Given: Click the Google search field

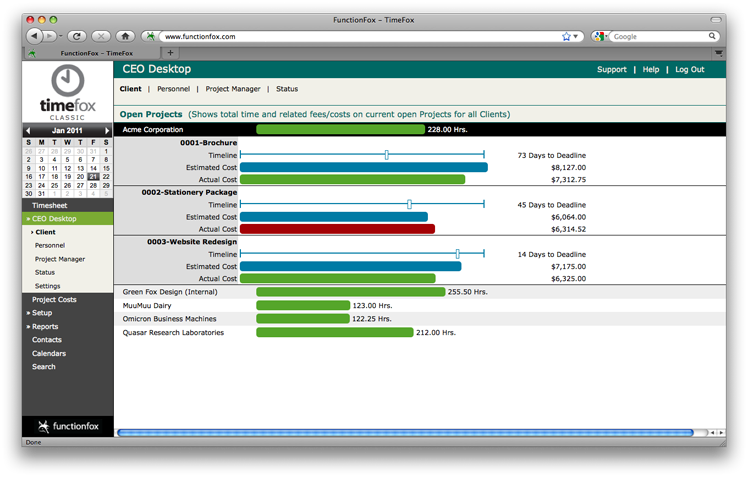Looking at the screenshot, I should (659, 36).
